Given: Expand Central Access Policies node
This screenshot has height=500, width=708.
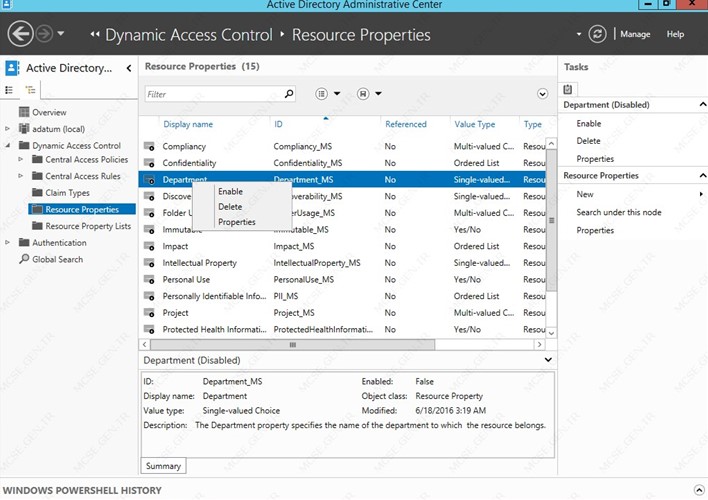Looking at the screenshot, I should (x=20, y=159).
